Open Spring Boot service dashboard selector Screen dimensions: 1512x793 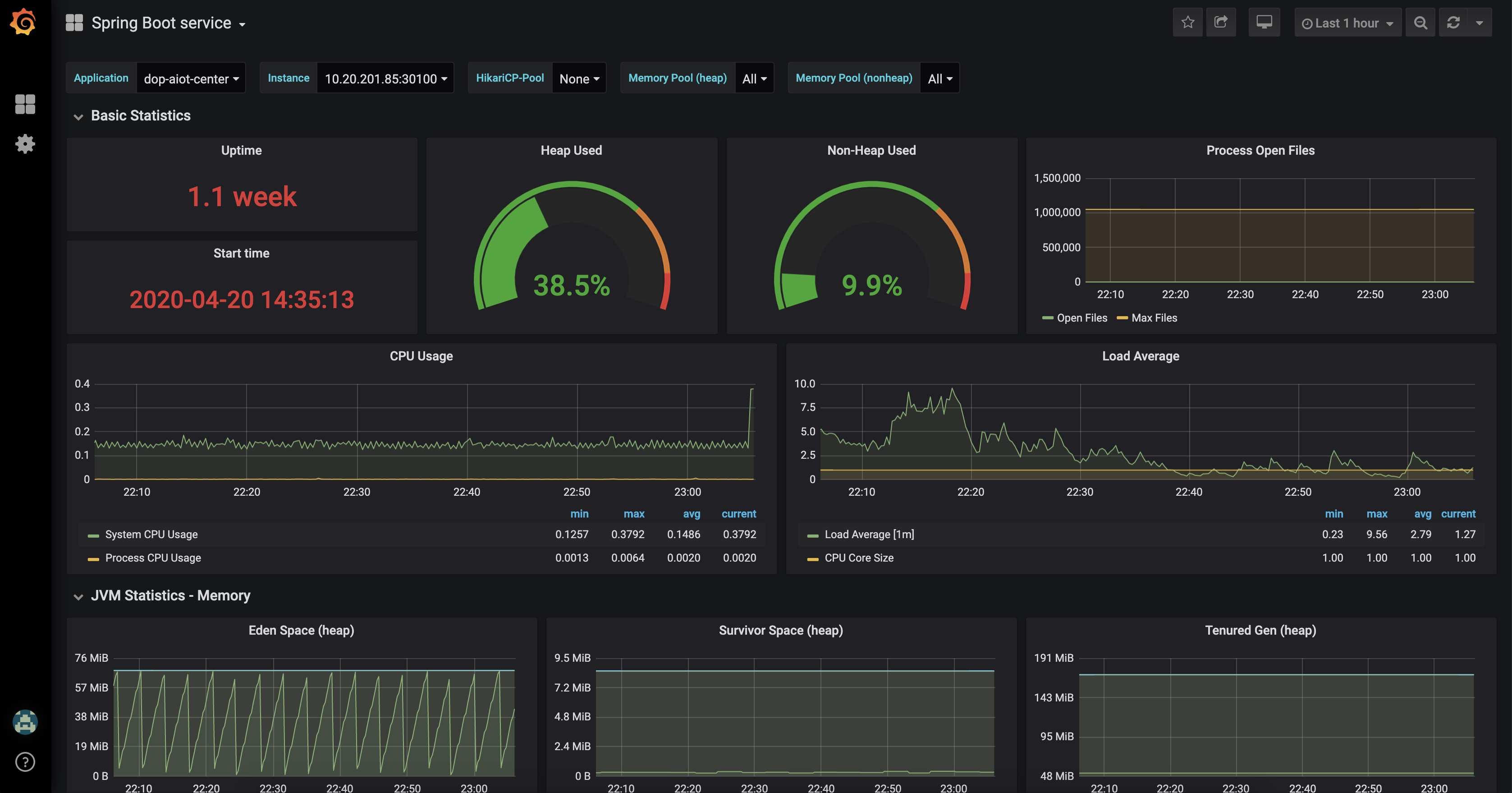169,23
